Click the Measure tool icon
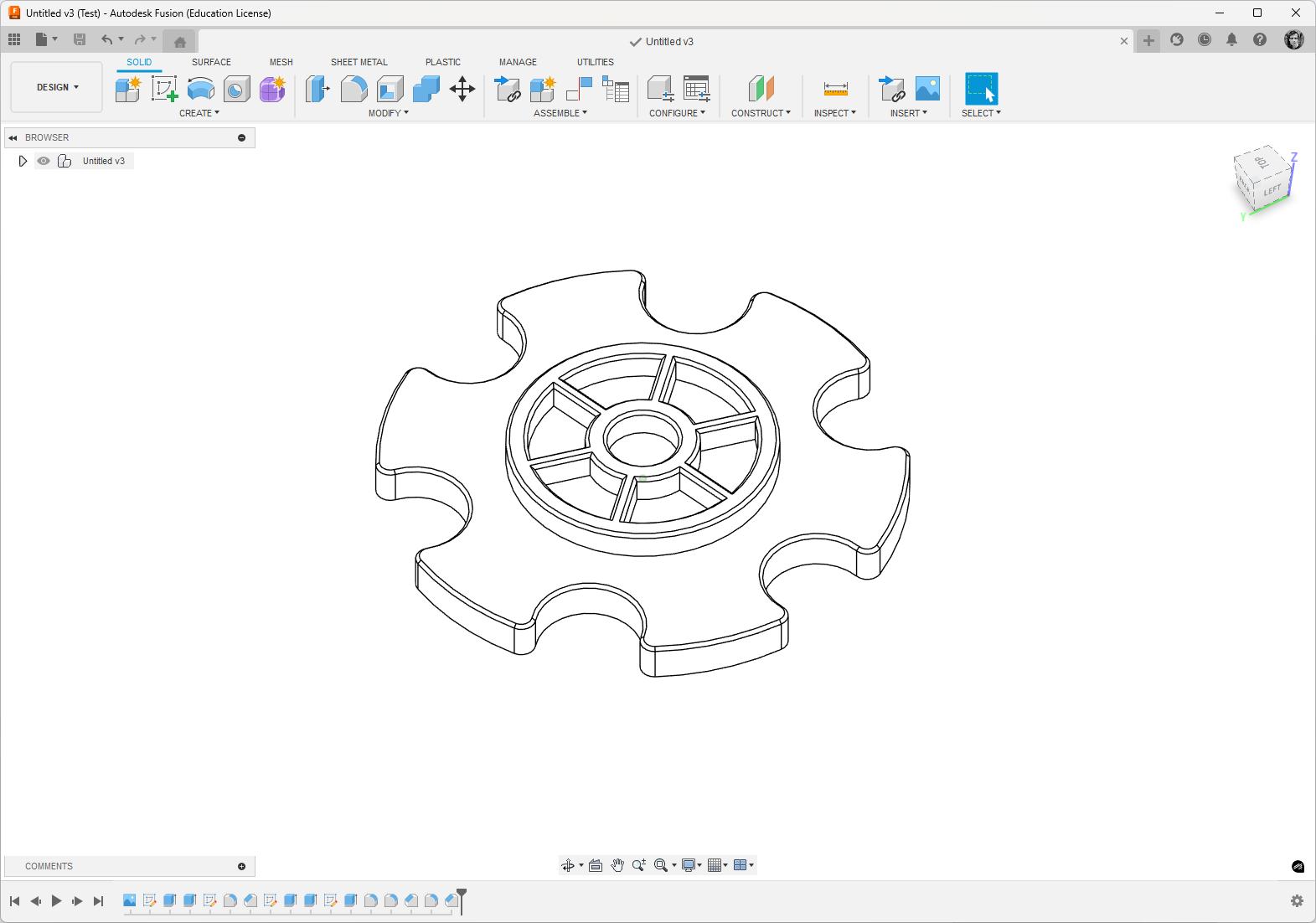This screenshot has height=923, width=1316. [835, 89]
